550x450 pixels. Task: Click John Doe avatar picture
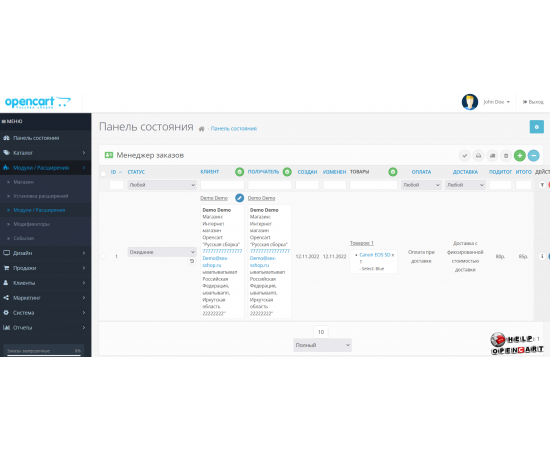[470, 102]
